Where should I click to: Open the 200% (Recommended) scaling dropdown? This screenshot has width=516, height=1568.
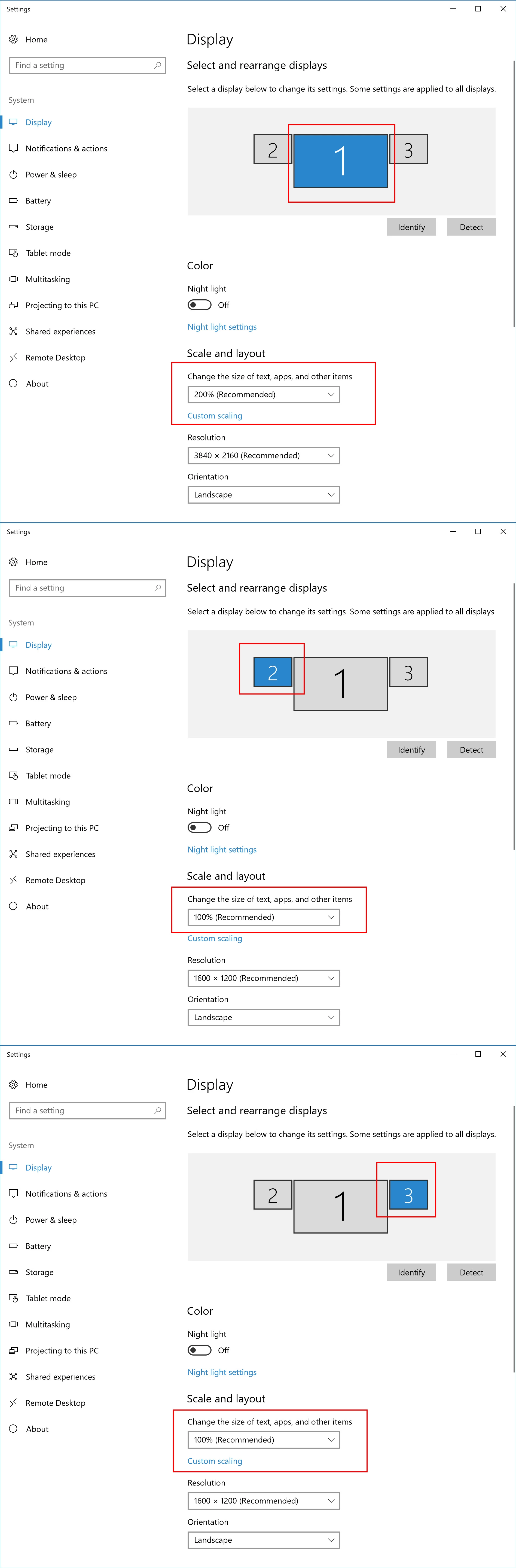tap(264, 394)
